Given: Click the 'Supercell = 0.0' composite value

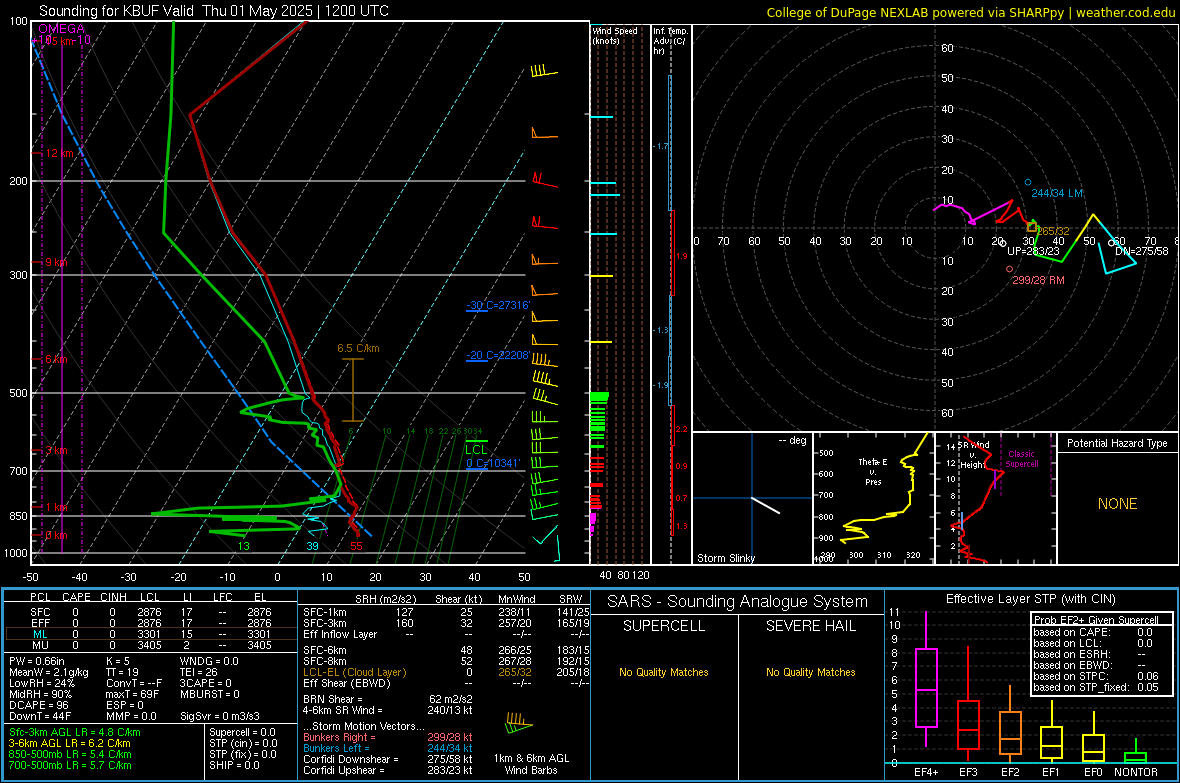Looking at the screenshot, I should point(242,732).
